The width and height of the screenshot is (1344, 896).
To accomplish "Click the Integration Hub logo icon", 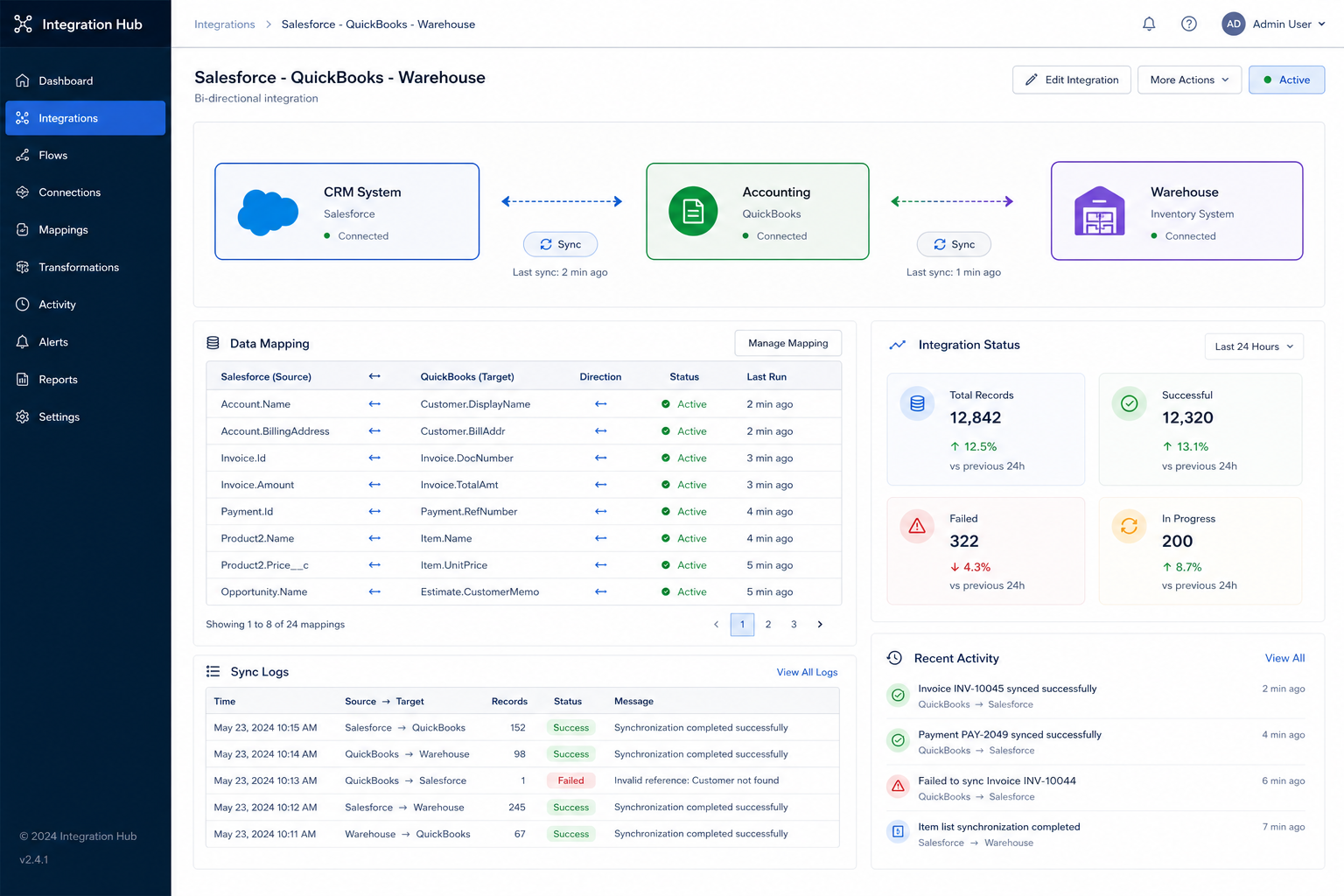I will [23, 24].
